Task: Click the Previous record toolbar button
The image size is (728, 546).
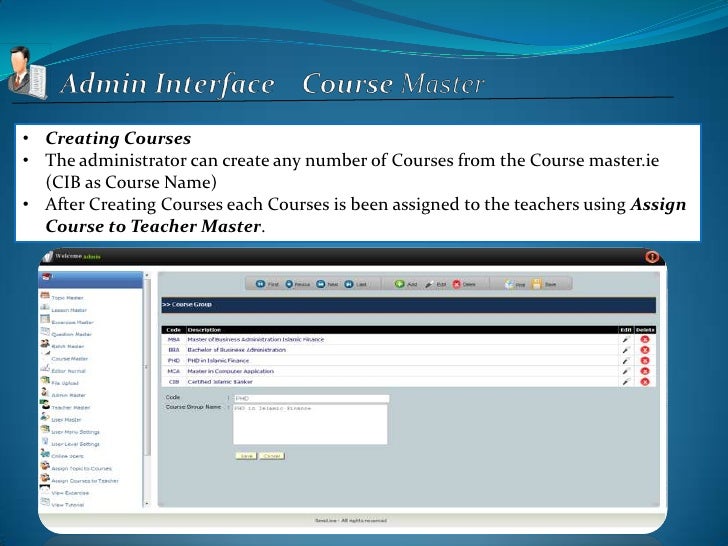Action: 297,284
